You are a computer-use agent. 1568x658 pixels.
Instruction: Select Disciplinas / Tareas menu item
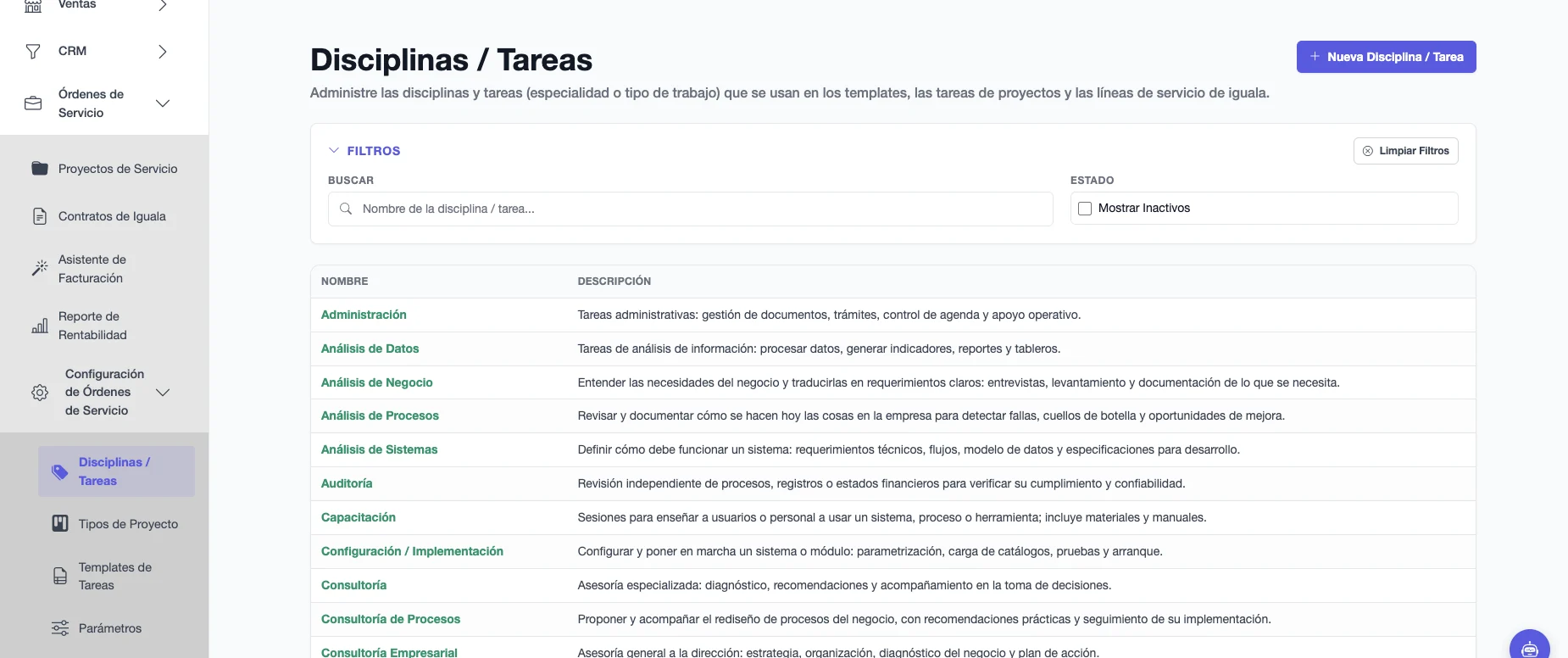116,471
